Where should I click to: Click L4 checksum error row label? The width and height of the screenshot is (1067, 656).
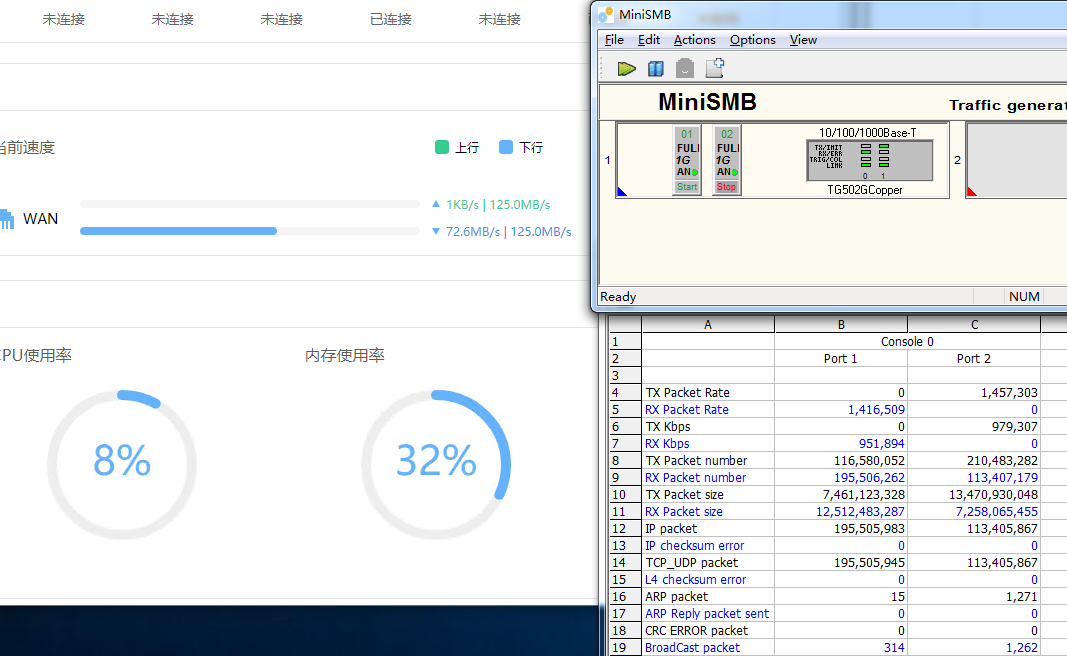pyautogui.click(x=695, y=580)
